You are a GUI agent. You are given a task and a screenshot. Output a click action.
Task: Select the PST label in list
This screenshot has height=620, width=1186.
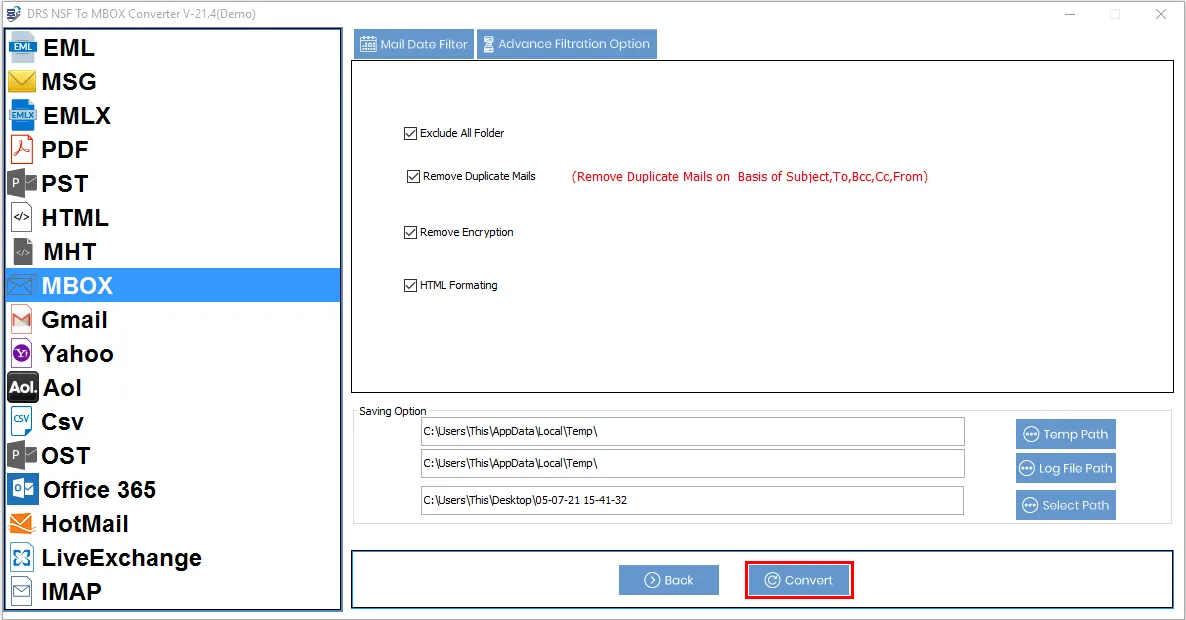65,184
